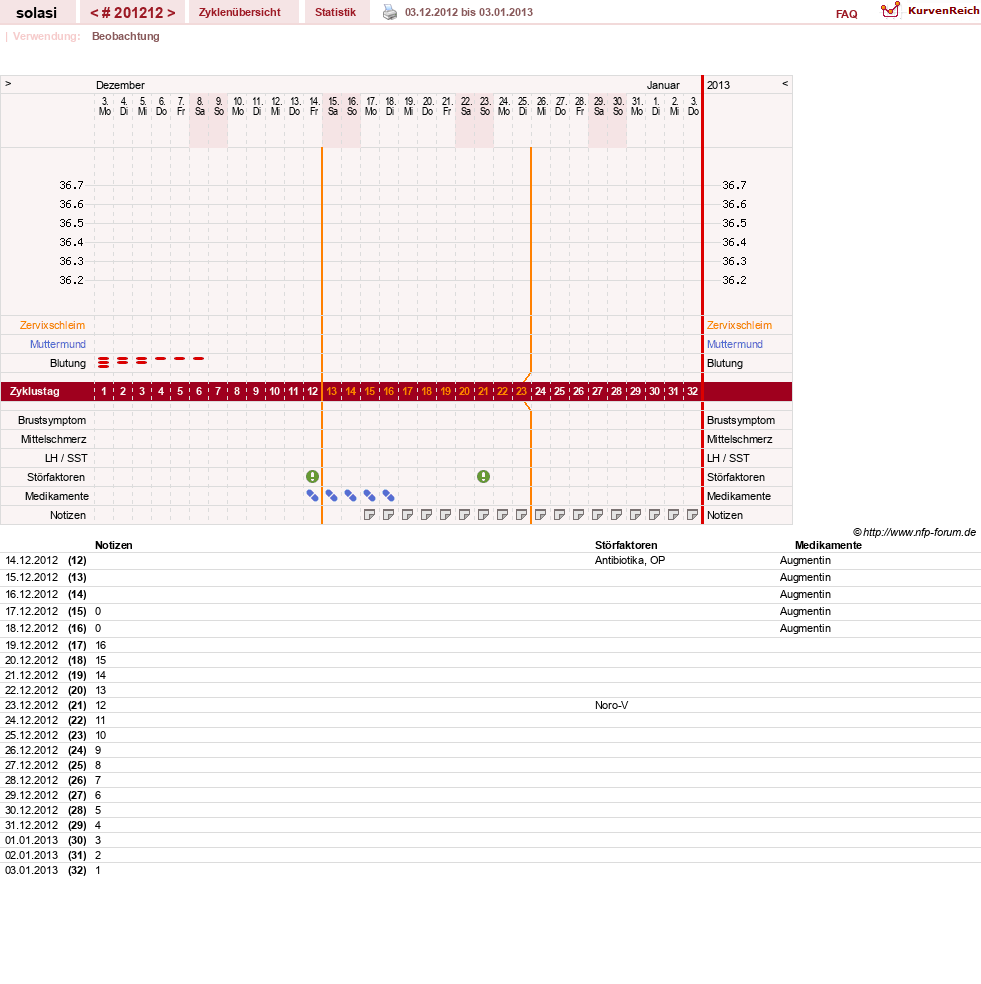Image resolution: width=981 pixels, height=984 pixels.
Task: Open the note icon on cycle day 17
Action: (407, 515)
